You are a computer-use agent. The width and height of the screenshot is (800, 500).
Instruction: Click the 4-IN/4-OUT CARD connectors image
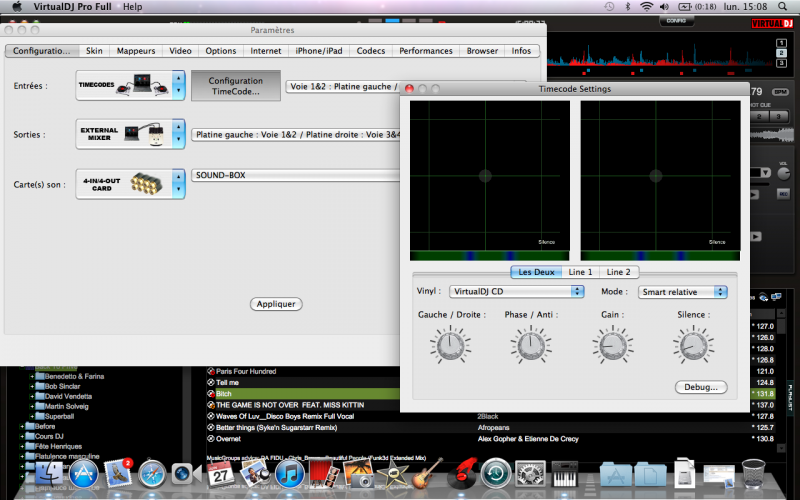coord(124,184)
